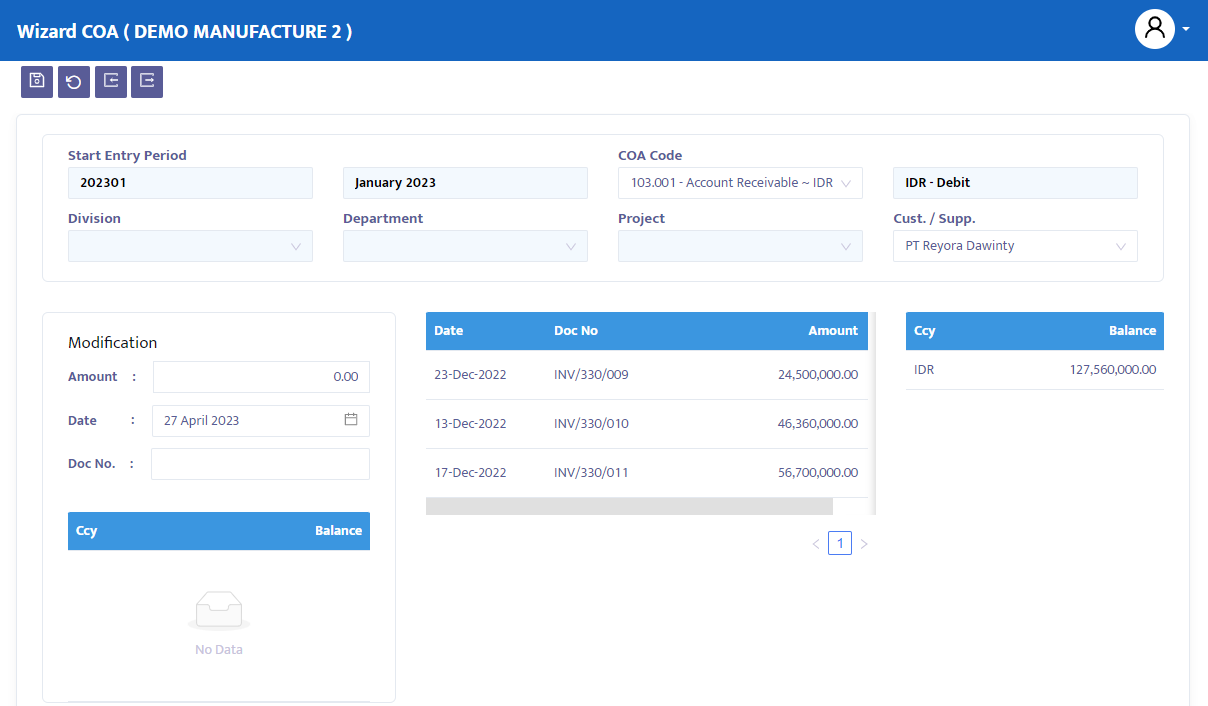Click the No Data empty-state icon
This screenshot has width=1208, height=706.
coord(219,610)
